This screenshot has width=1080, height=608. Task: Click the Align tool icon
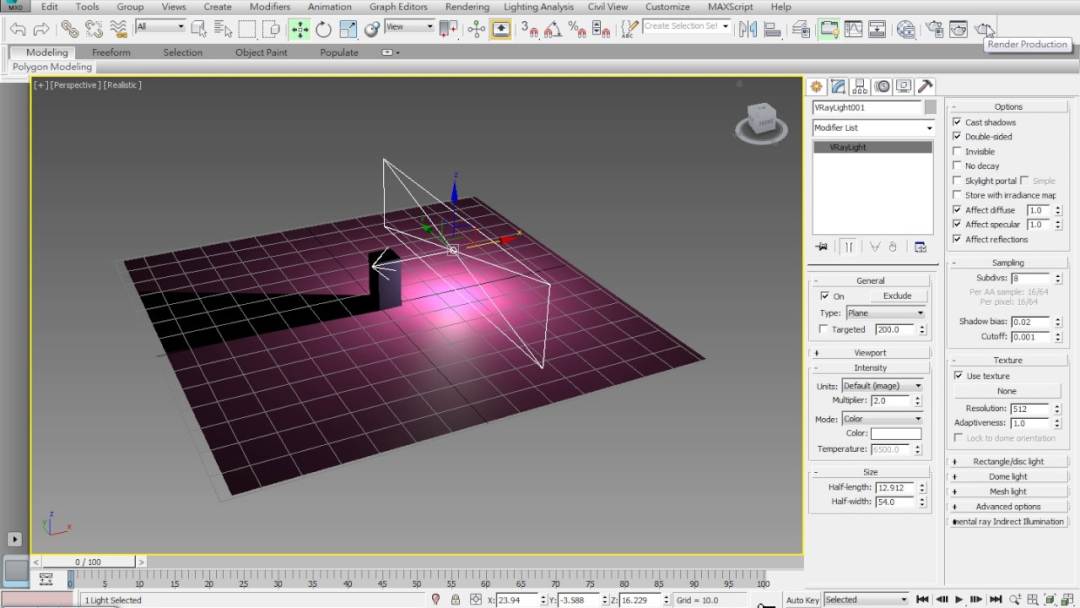pos(772,29)
